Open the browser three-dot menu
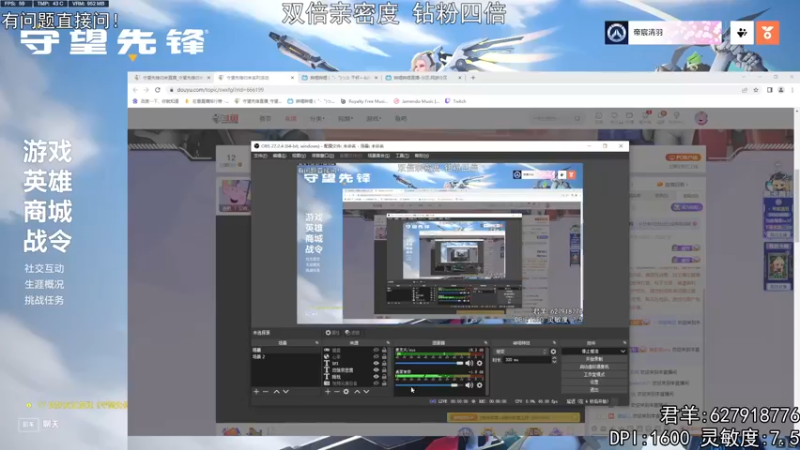This screenshot has width=800, height=450. click(792, 90)
